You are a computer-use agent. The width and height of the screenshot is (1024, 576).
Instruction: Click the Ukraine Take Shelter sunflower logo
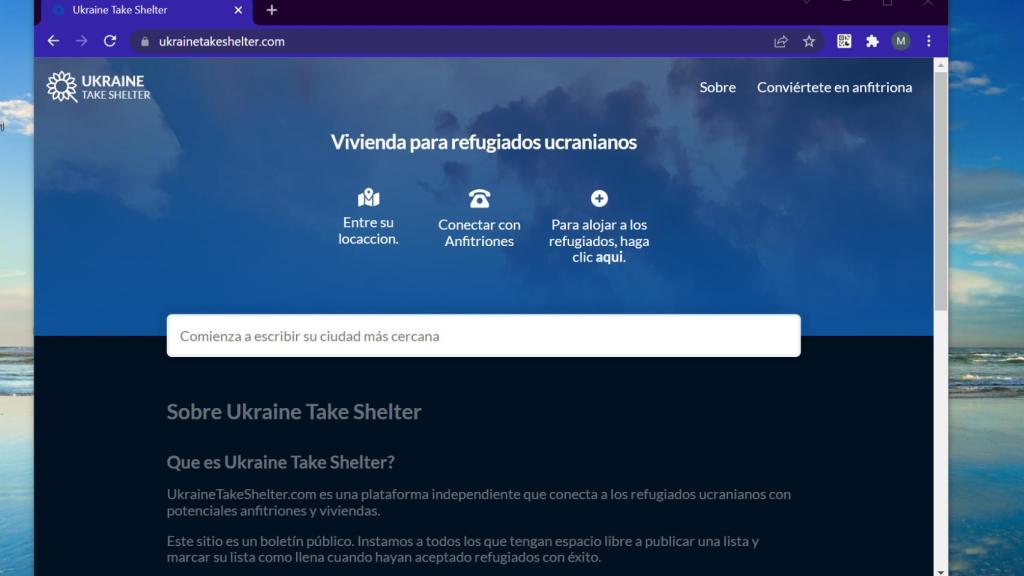(x=99, y=87)
